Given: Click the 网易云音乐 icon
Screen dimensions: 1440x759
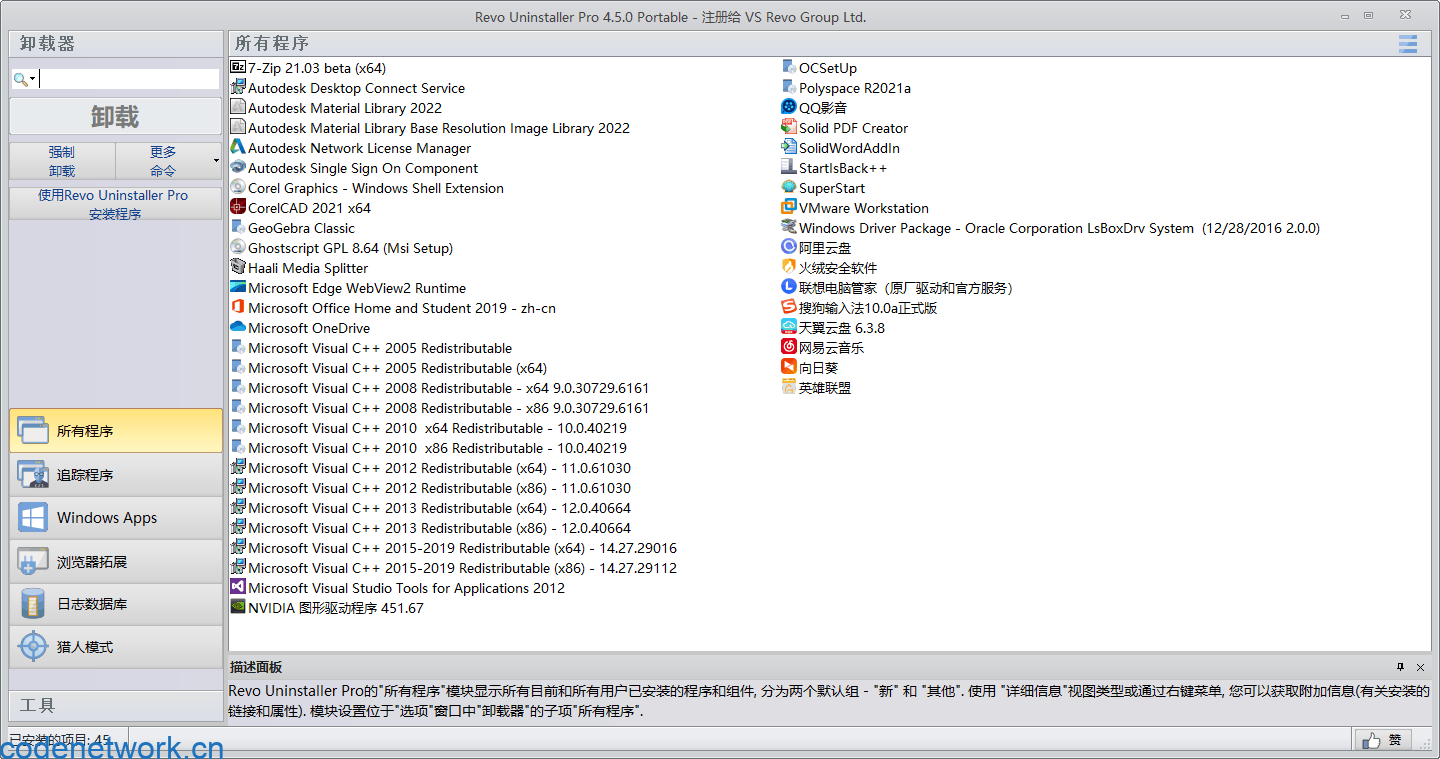Looking at the screenshot, I should point(789,348).
